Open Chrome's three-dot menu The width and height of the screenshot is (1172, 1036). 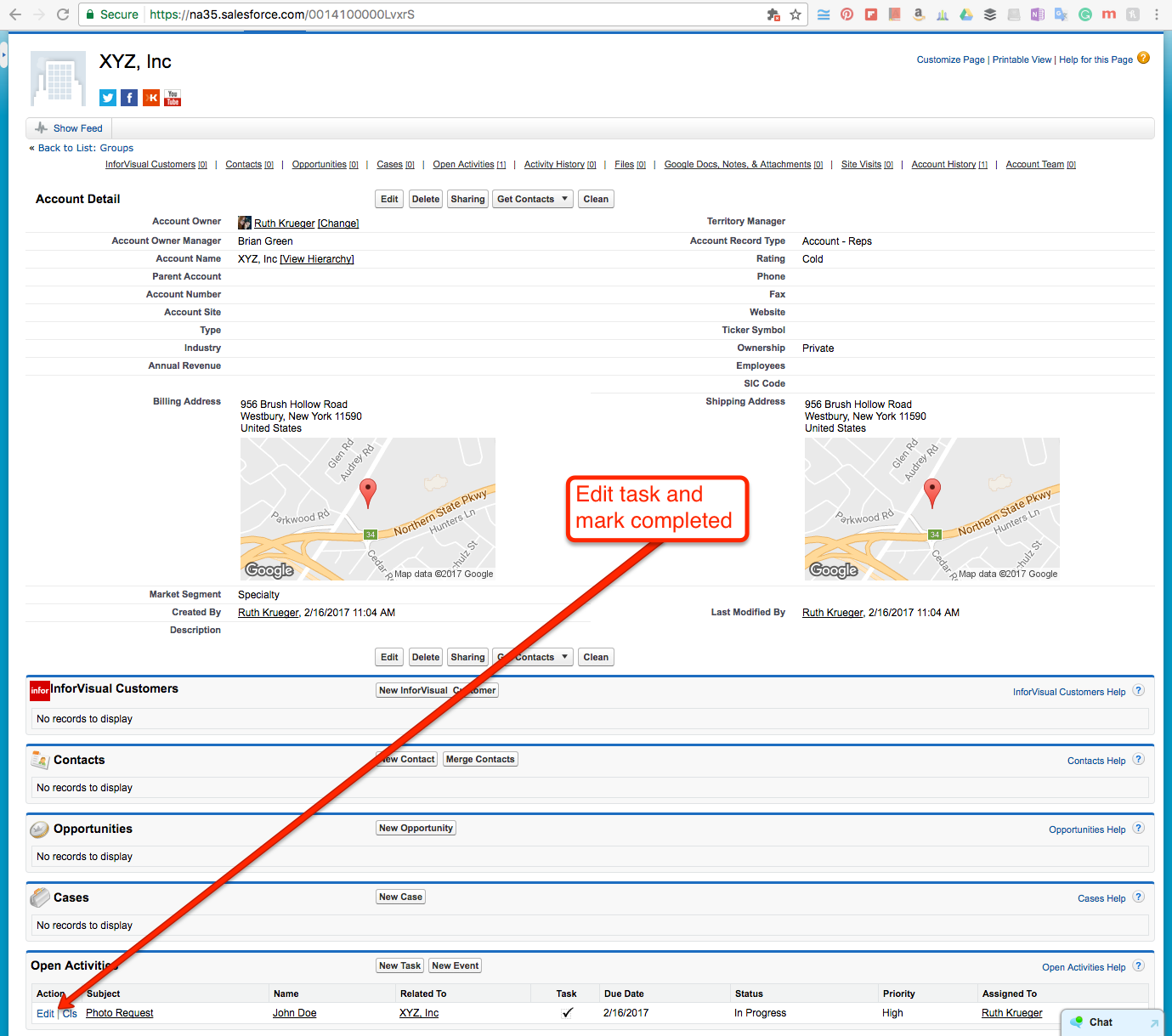[1157, 14]
